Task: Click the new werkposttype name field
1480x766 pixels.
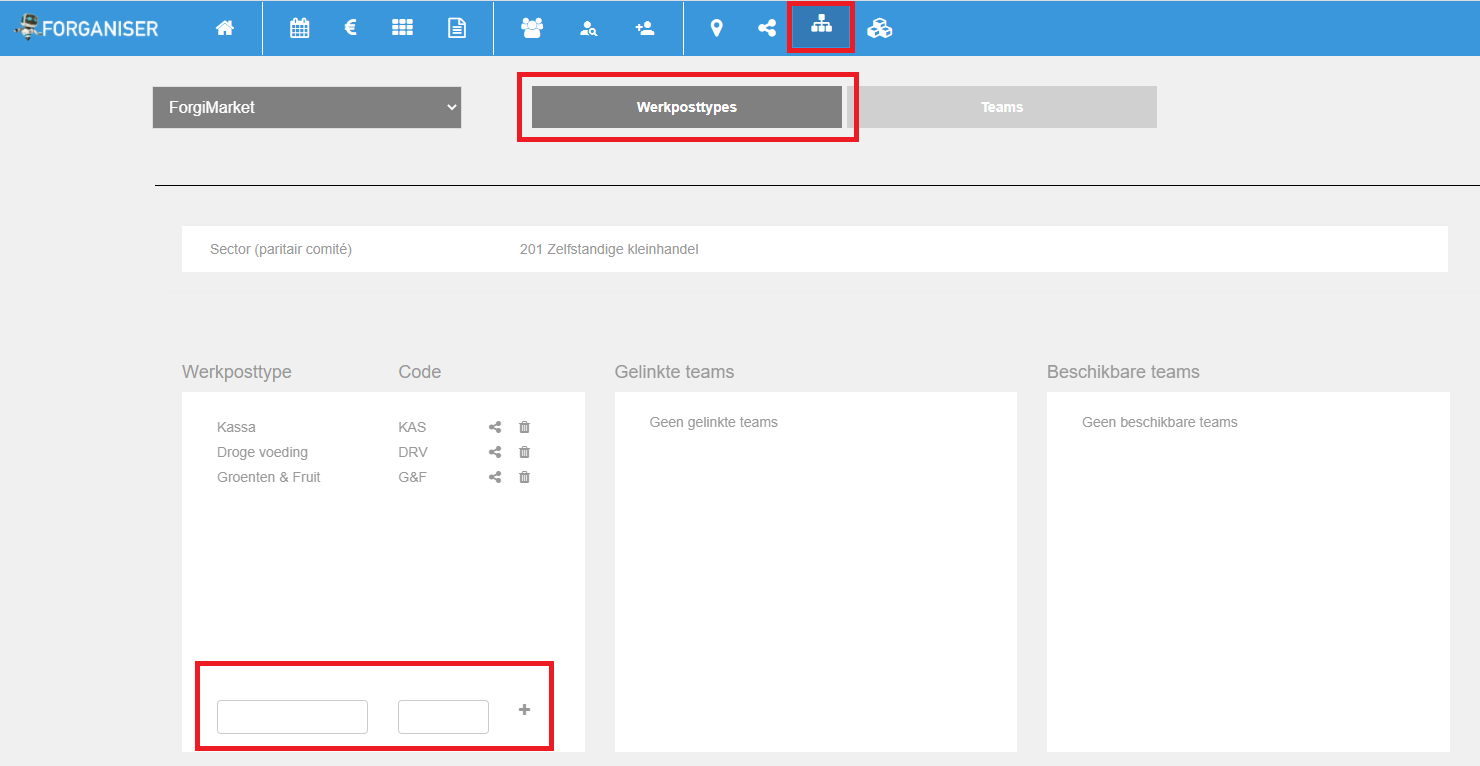Action: click(x=292, y=717)
